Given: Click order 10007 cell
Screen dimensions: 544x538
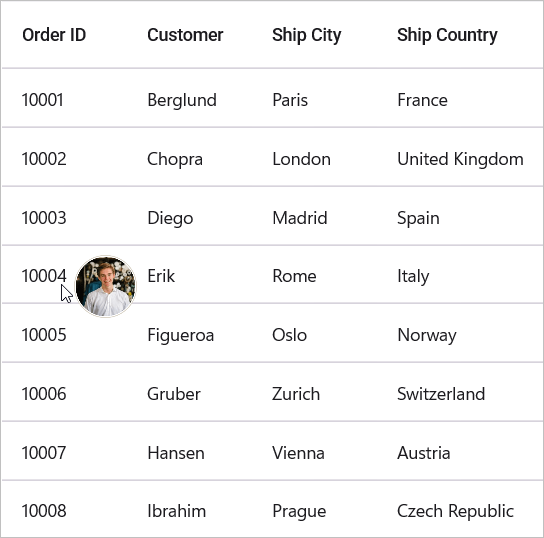Looking at the screenshot, I should 44,453.
